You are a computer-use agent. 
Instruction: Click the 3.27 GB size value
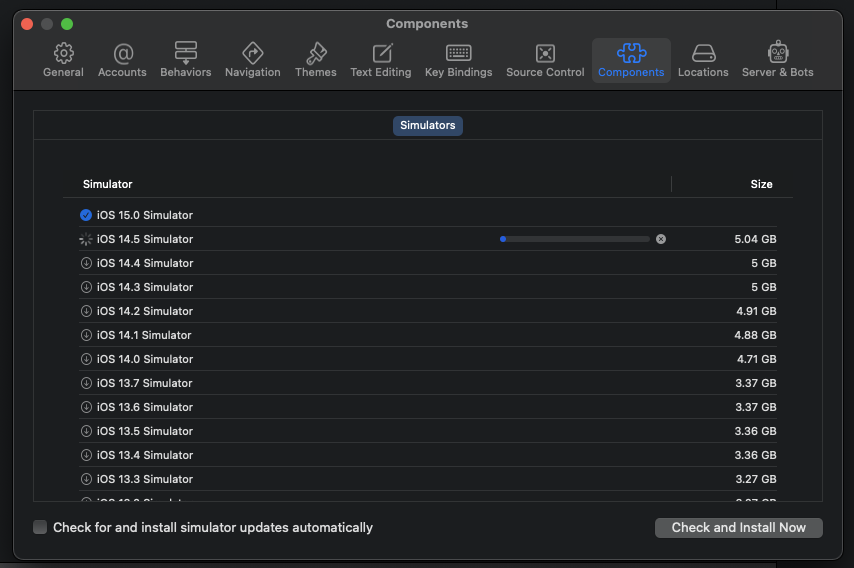coord(755,479)
